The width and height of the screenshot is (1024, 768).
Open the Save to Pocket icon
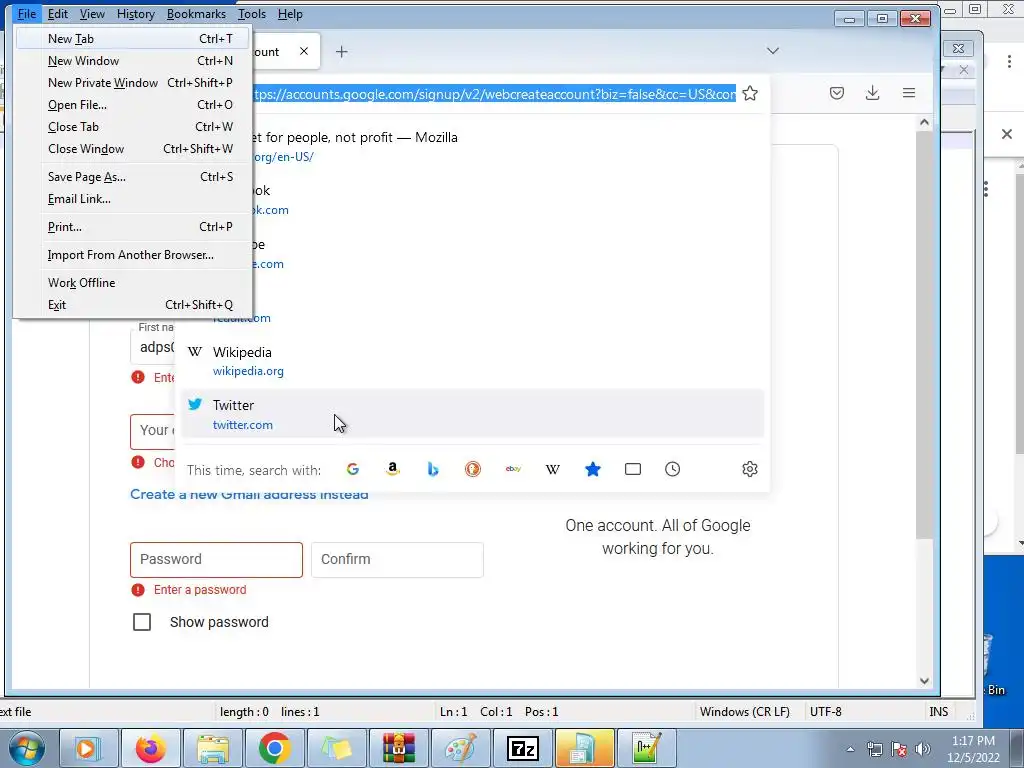pyautogui.click(x=837, y=93)
